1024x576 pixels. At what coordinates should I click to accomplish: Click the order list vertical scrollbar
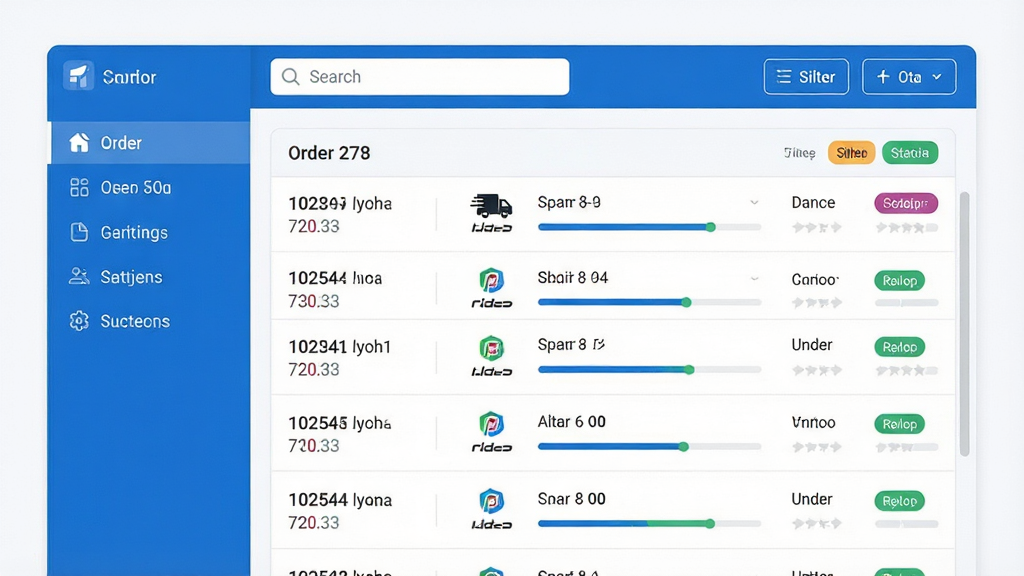coord(965,324)
